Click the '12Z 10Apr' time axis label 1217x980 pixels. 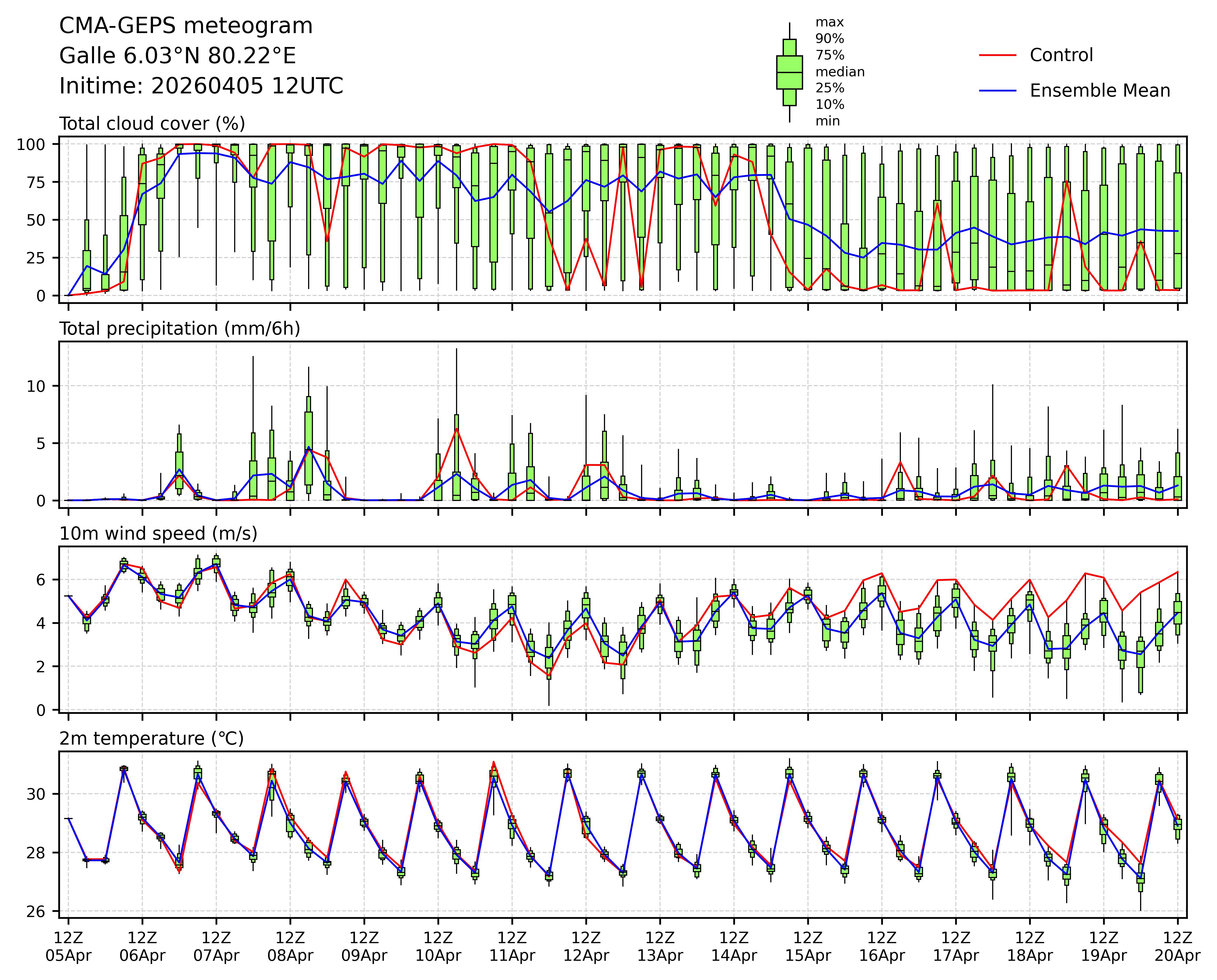tap(438, 947)
